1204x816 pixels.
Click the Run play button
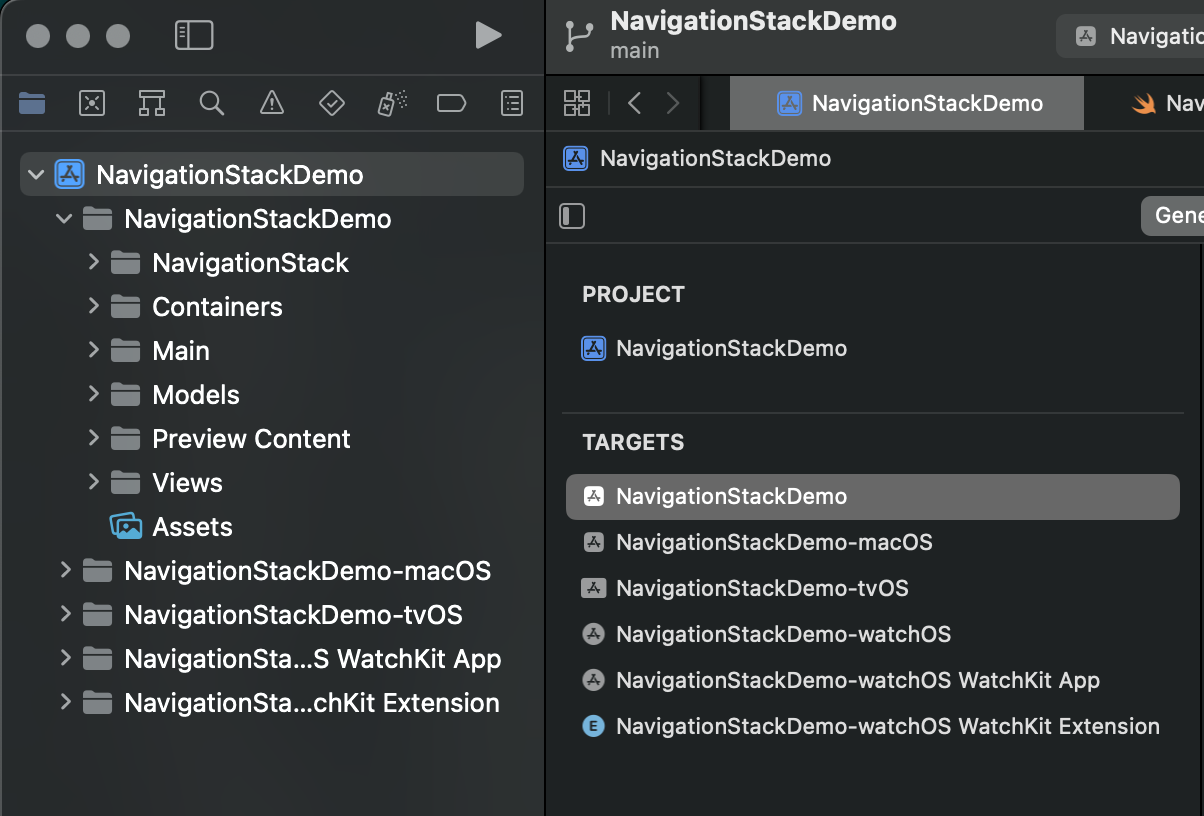pos(488,36)
